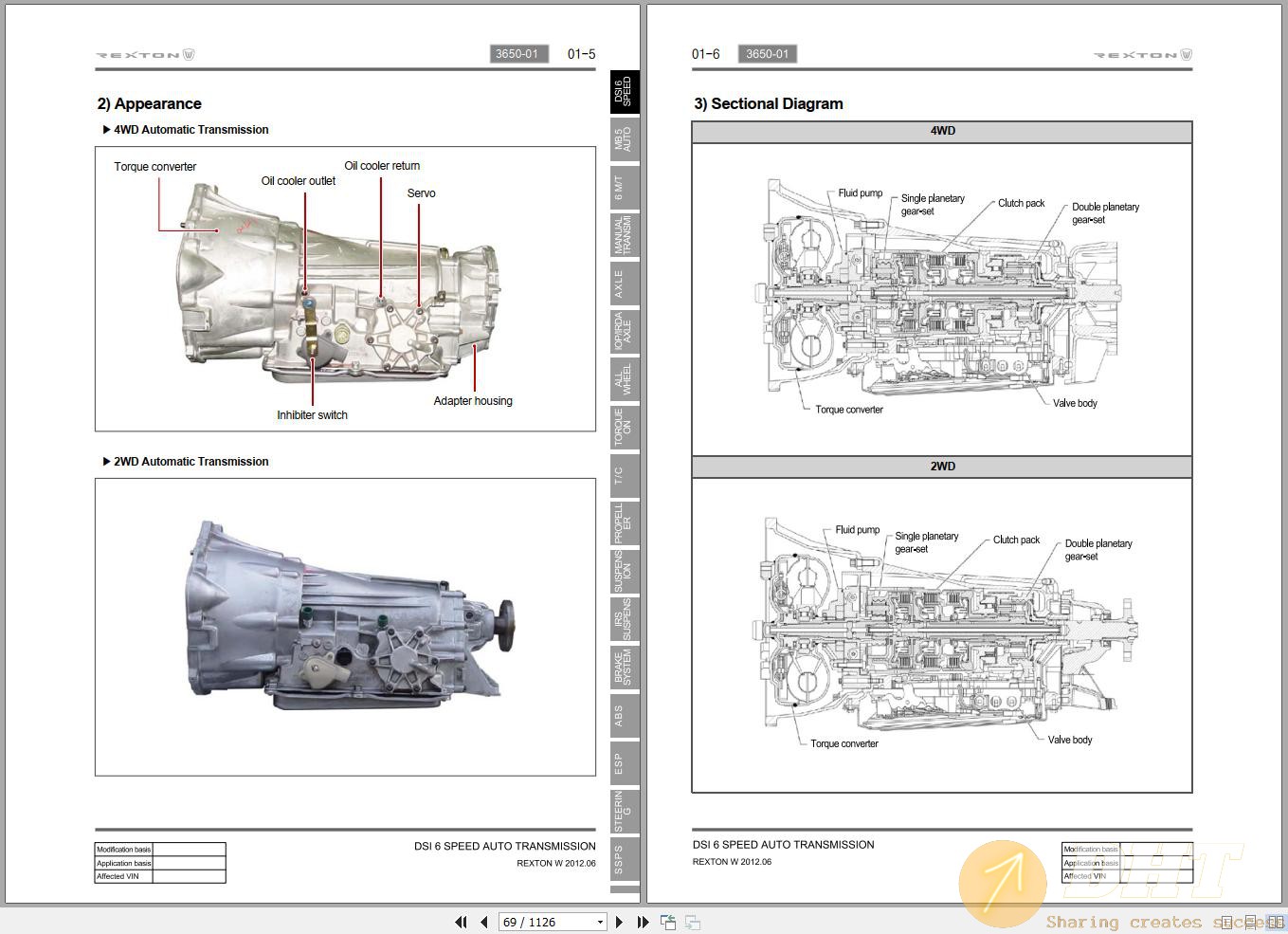Open the IOP/IRDA AXLE side tab
The image size is (1288, 934).
625,332
